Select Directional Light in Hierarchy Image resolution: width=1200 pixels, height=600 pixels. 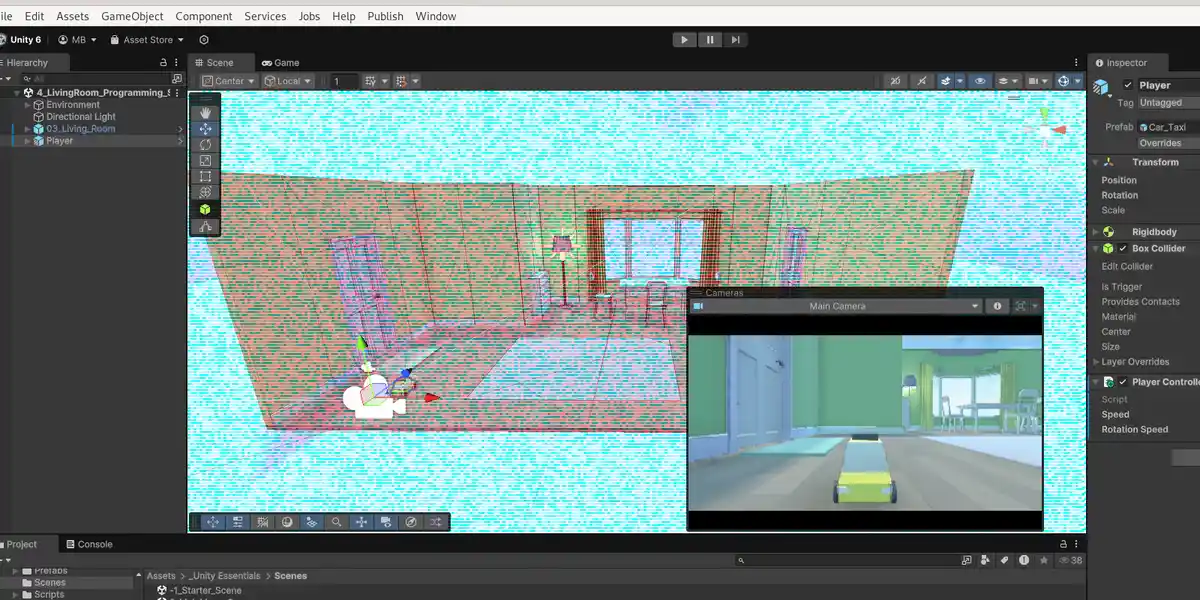pyautogui.click(x=81, y=117)
